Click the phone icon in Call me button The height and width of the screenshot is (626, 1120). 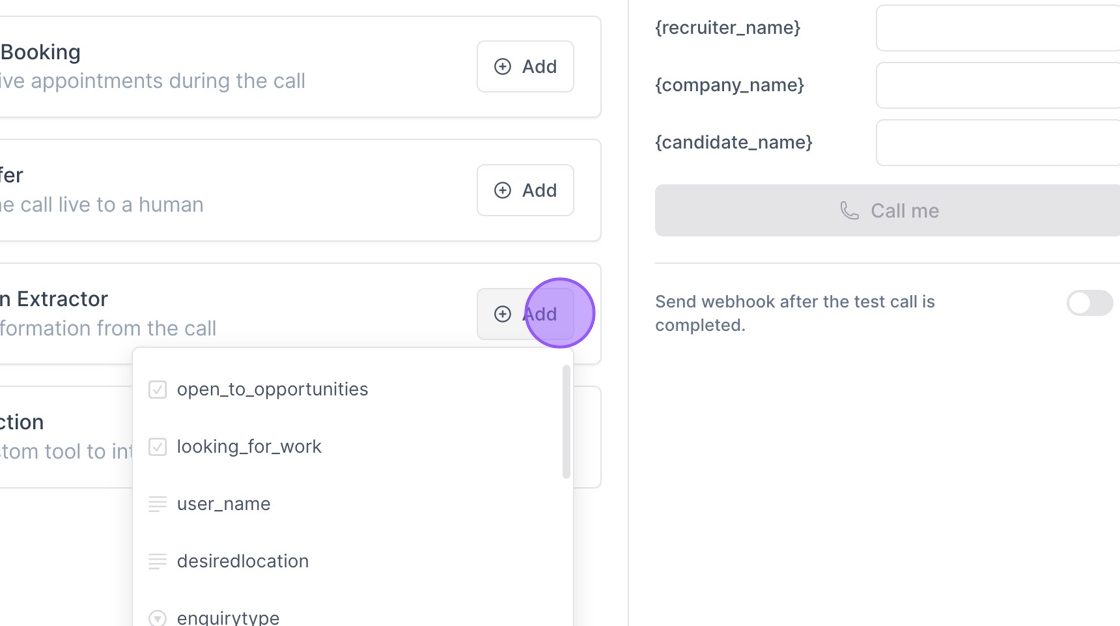[849, 211]
